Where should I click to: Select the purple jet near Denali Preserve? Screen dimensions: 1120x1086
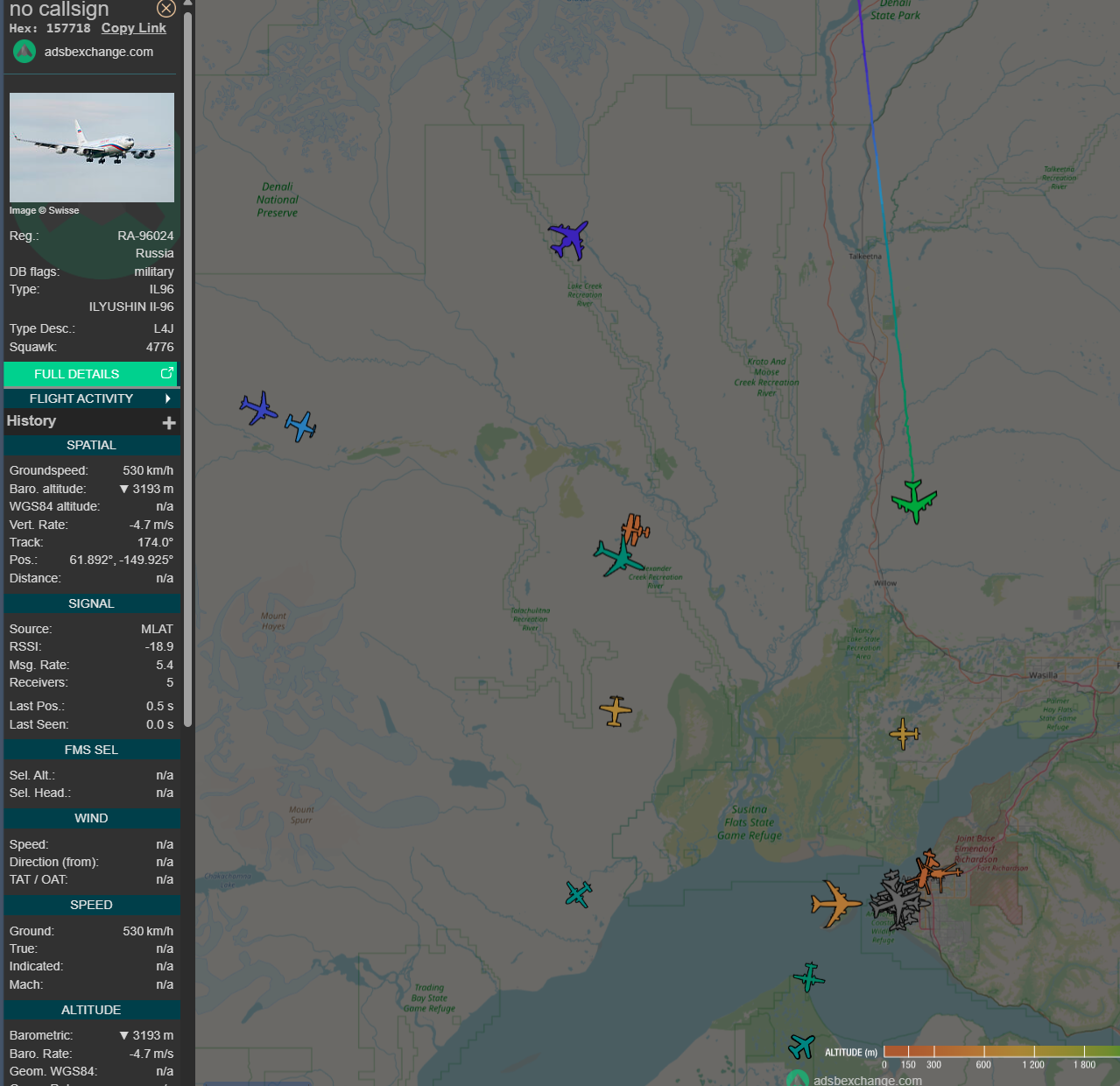click(x=569, y=239)
